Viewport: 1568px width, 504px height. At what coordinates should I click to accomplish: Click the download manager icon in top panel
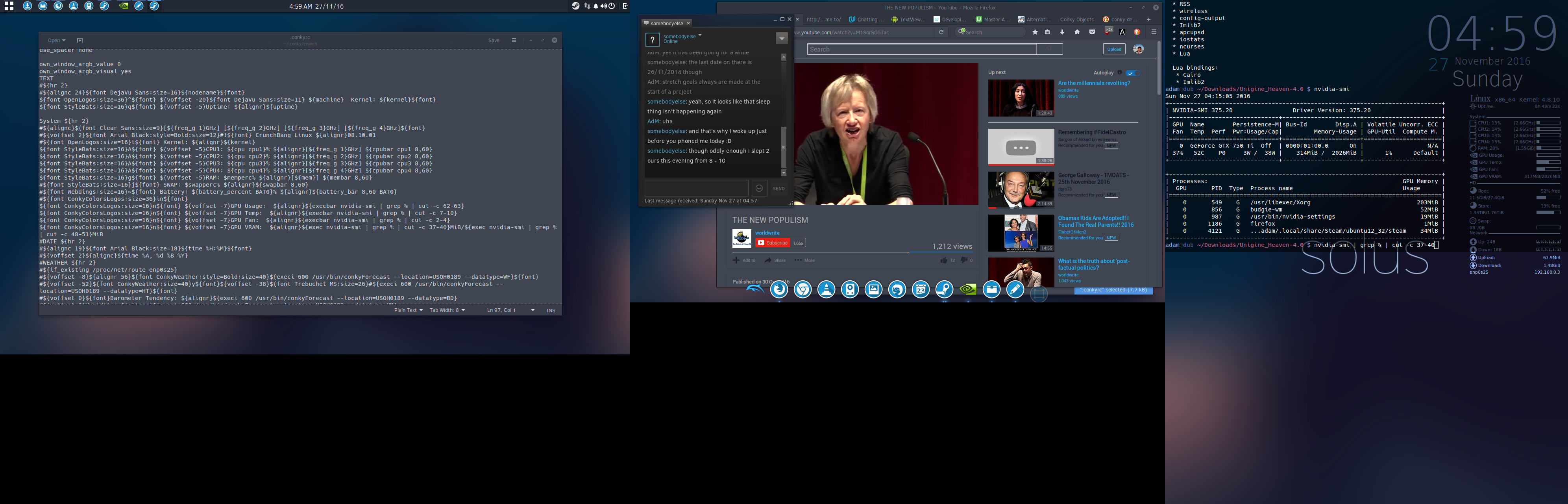click(x=28, y=6)
